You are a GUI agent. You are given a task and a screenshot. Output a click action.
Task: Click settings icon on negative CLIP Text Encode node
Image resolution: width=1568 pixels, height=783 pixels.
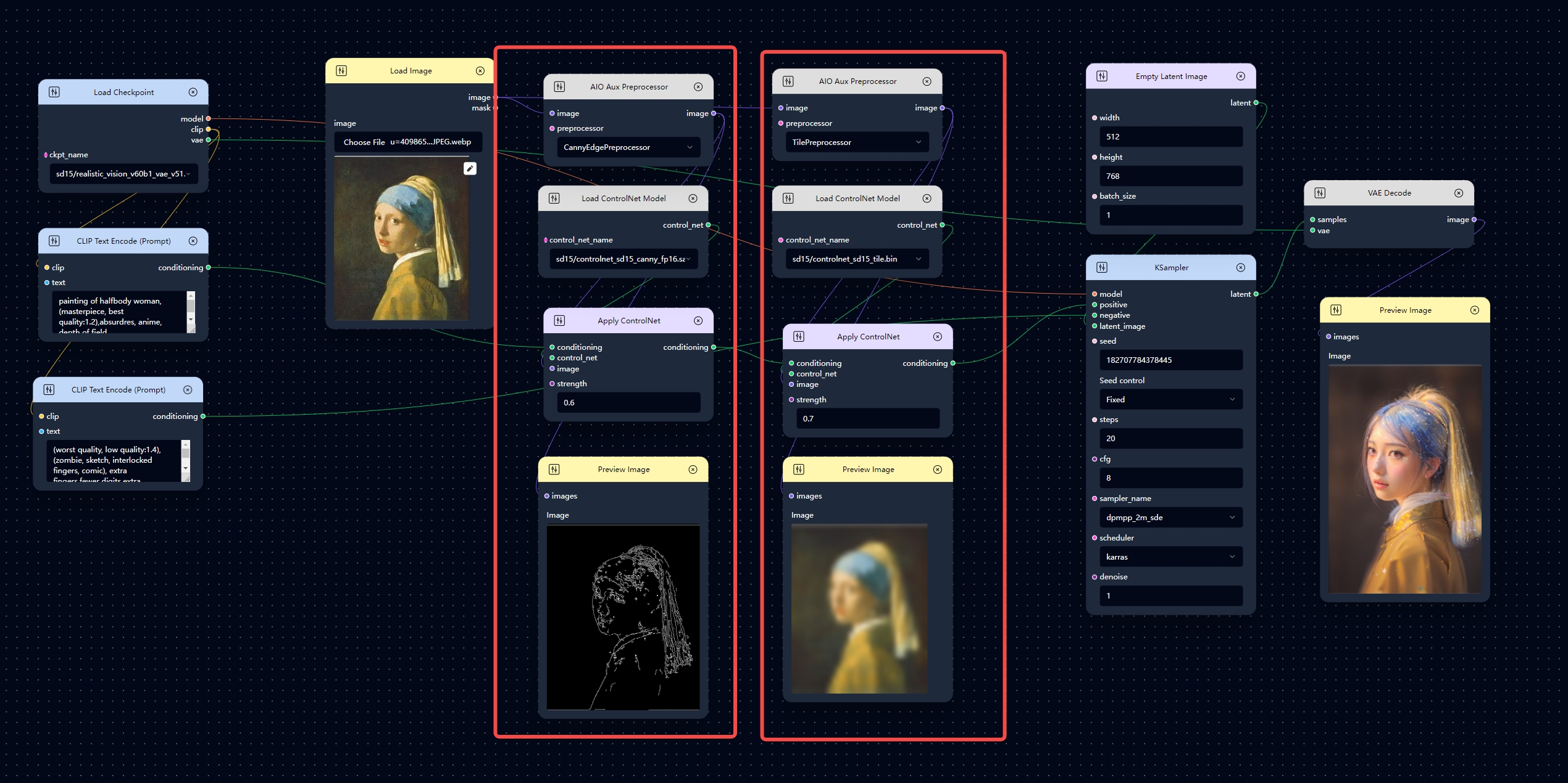tap(49, 389)
